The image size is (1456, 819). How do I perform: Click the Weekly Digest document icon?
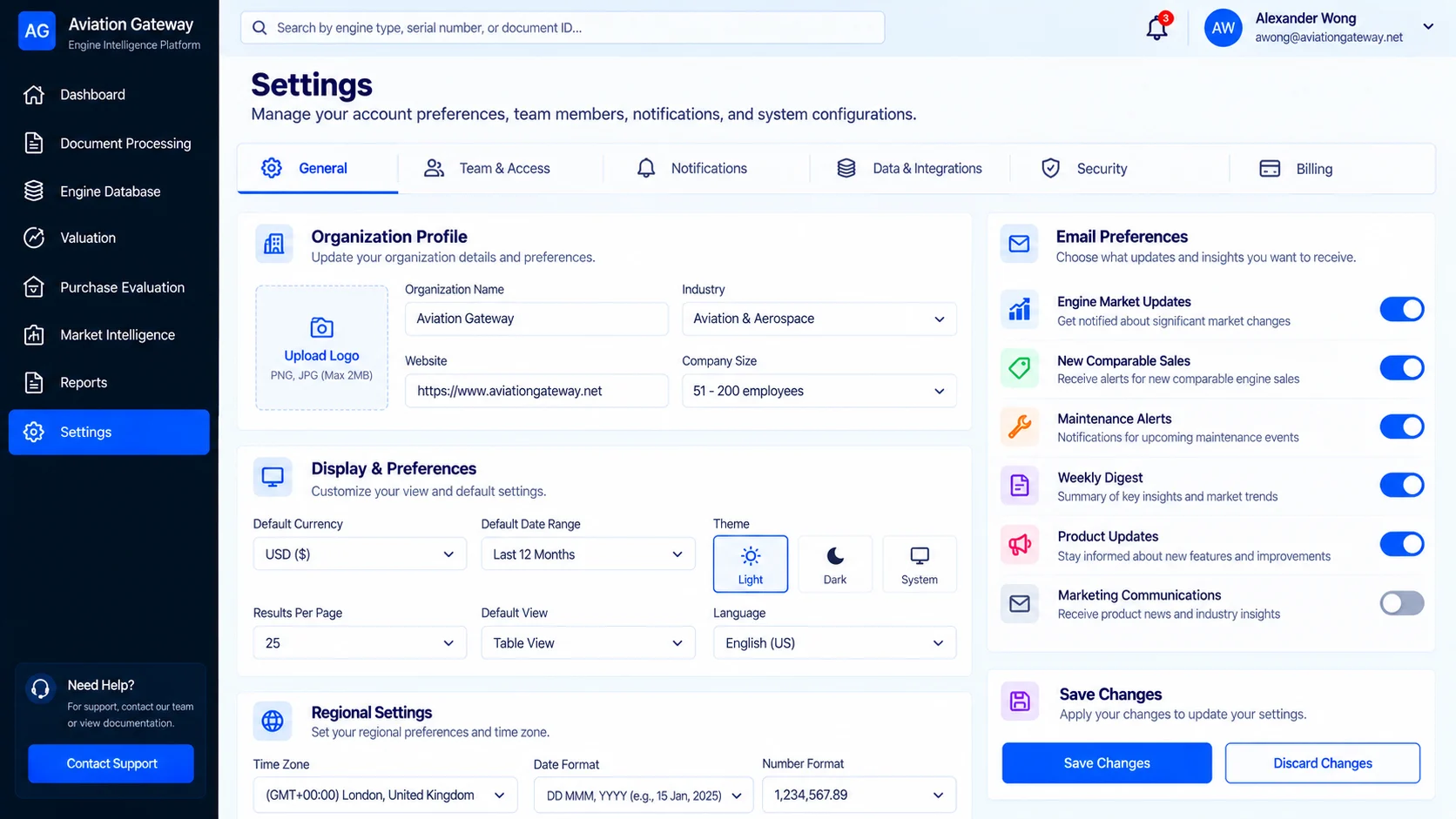pos(1019,486)
